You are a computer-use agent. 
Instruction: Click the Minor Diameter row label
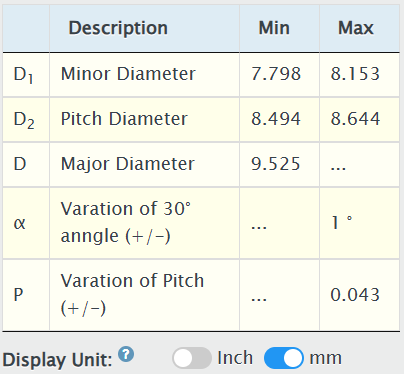(x=128, y=74)
